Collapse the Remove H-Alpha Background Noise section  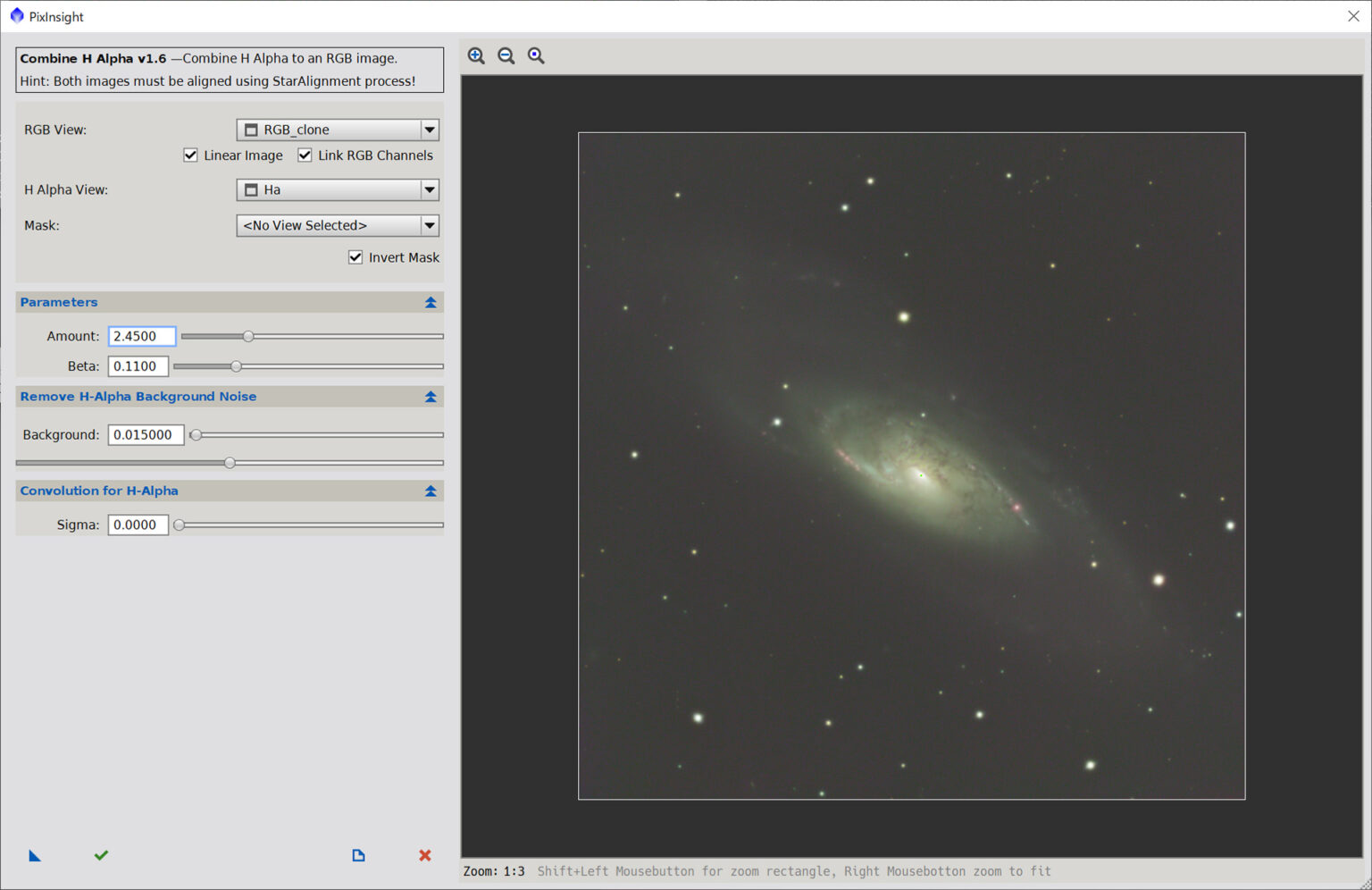coord(431,396)
